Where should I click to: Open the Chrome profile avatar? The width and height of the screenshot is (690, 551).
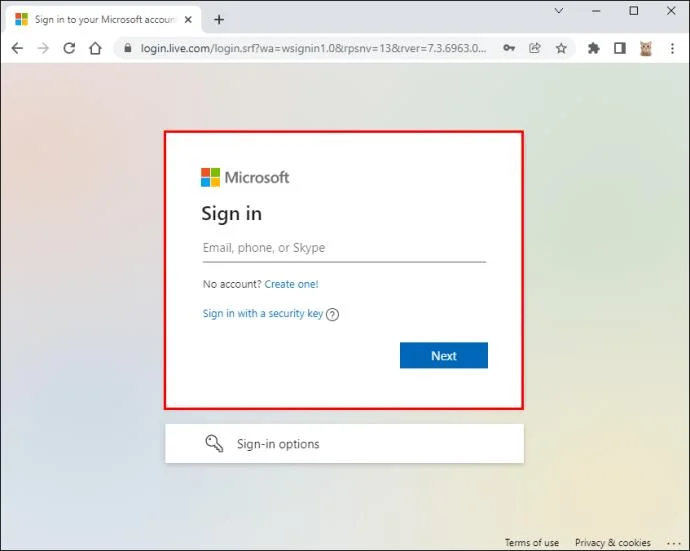pos(646,48)
